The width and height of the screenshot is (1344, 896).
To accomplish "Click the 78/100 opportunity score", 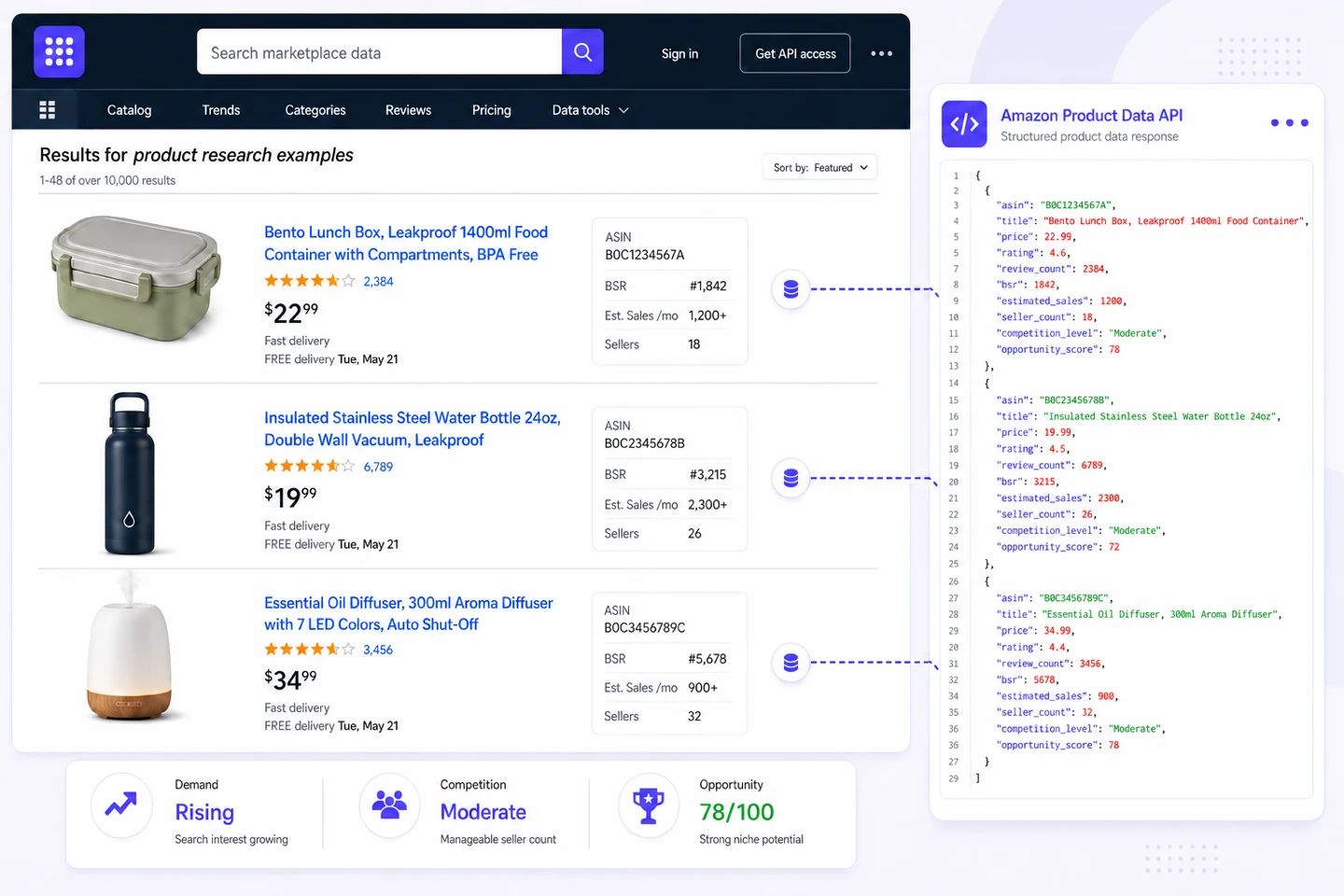I will pyautogui.click(x=736, y=812).
